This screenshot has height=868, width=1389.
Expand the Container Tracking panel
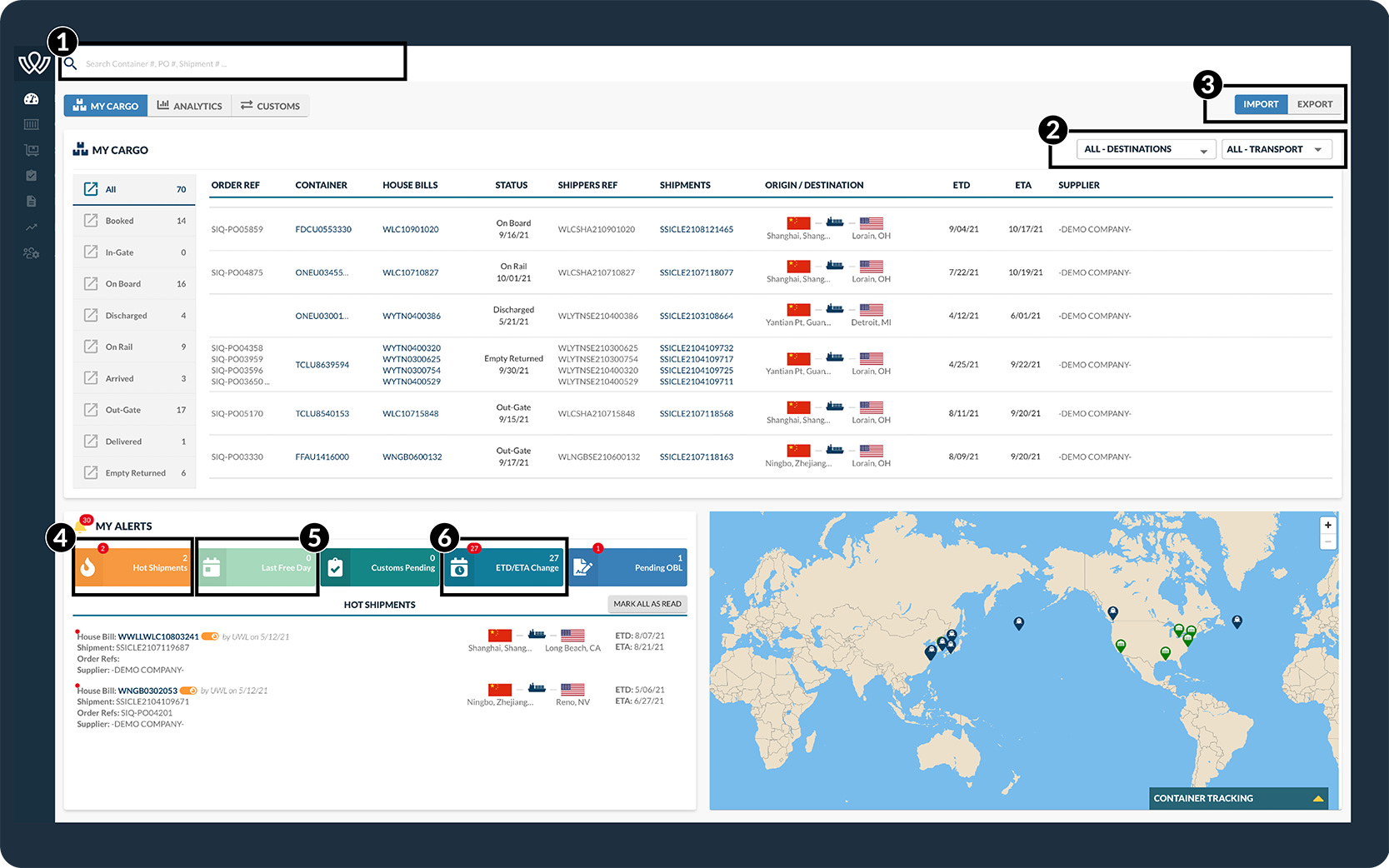coord(1318,798)
